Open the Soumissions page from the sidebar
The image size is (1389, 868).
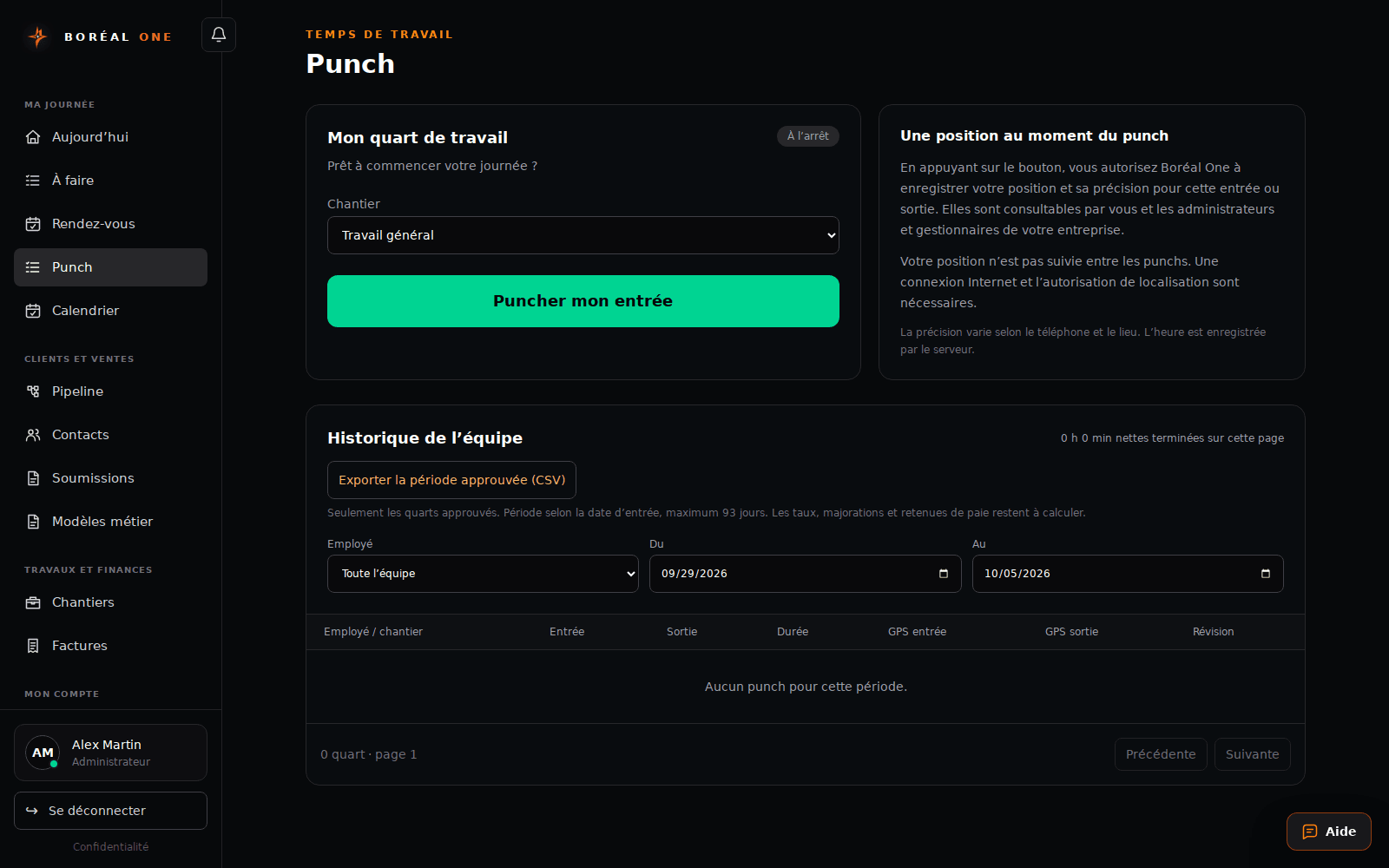tap(110, 478)
